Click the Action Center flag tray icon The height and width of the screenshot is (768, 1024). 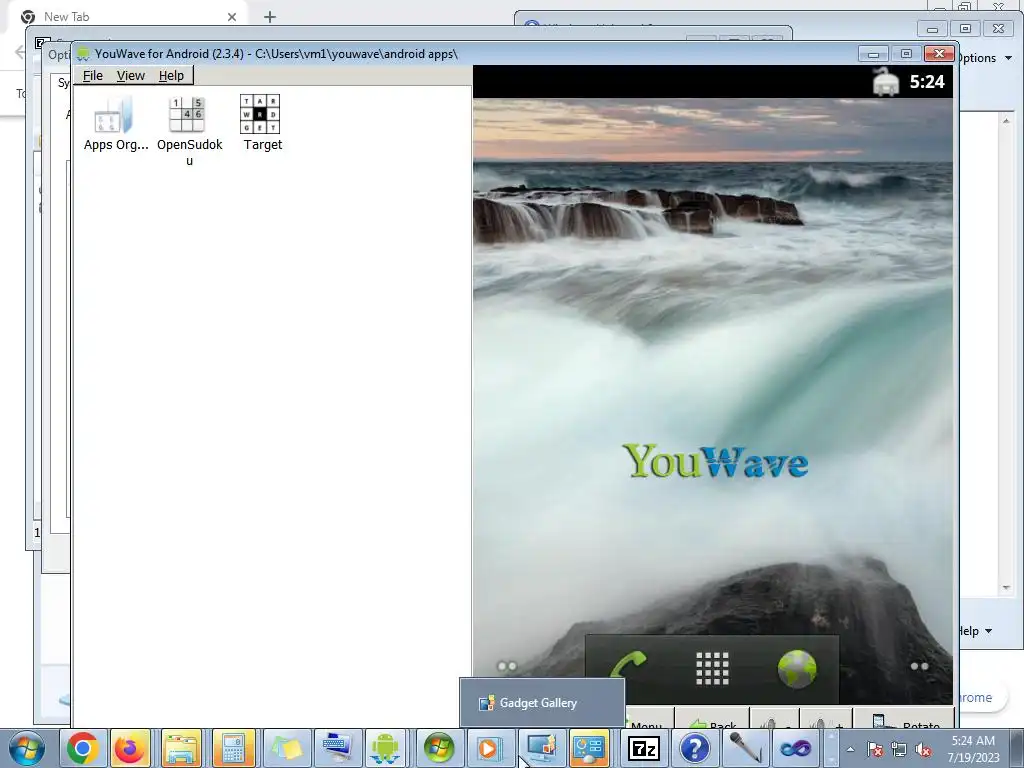click(874, 749)
